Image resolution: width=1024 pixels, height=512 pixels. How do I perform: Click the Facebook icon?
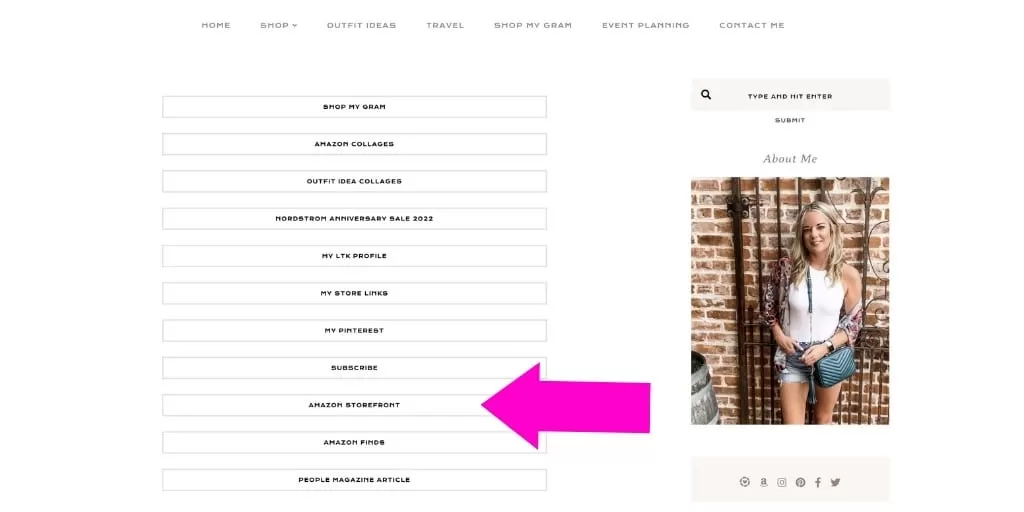818,482
